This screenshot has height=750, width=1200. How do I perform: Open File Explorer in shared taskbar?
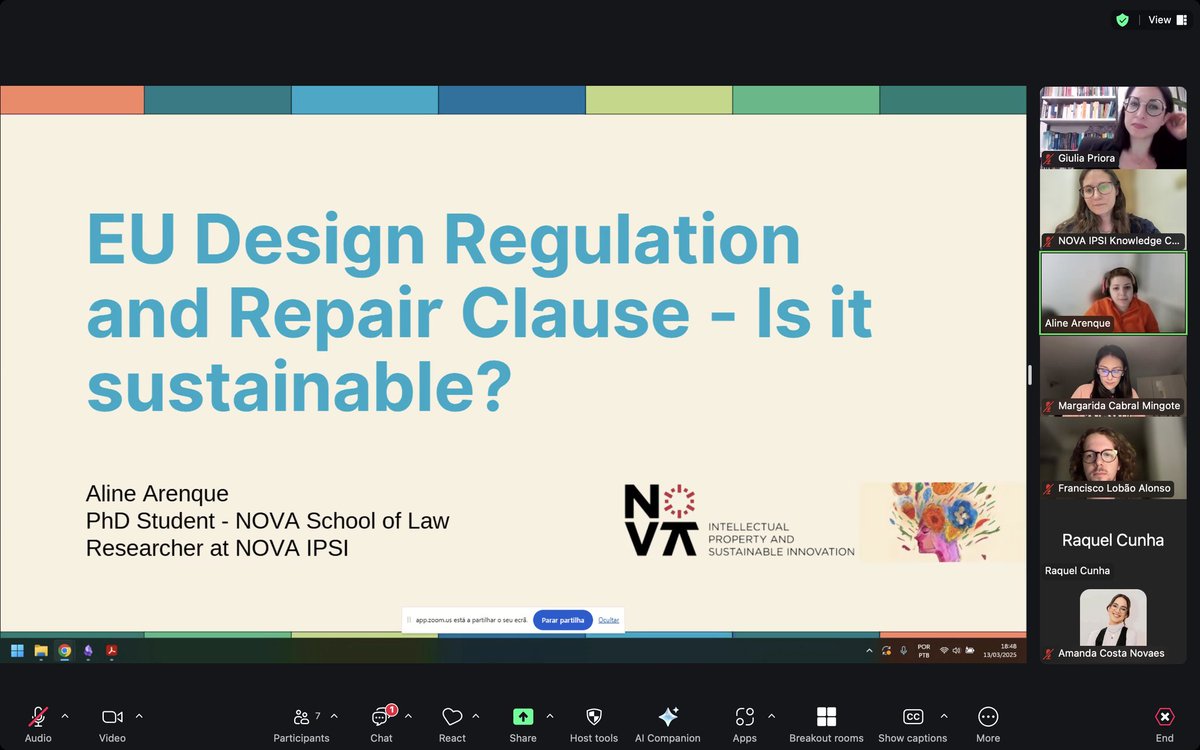click(x=41, y=650)
